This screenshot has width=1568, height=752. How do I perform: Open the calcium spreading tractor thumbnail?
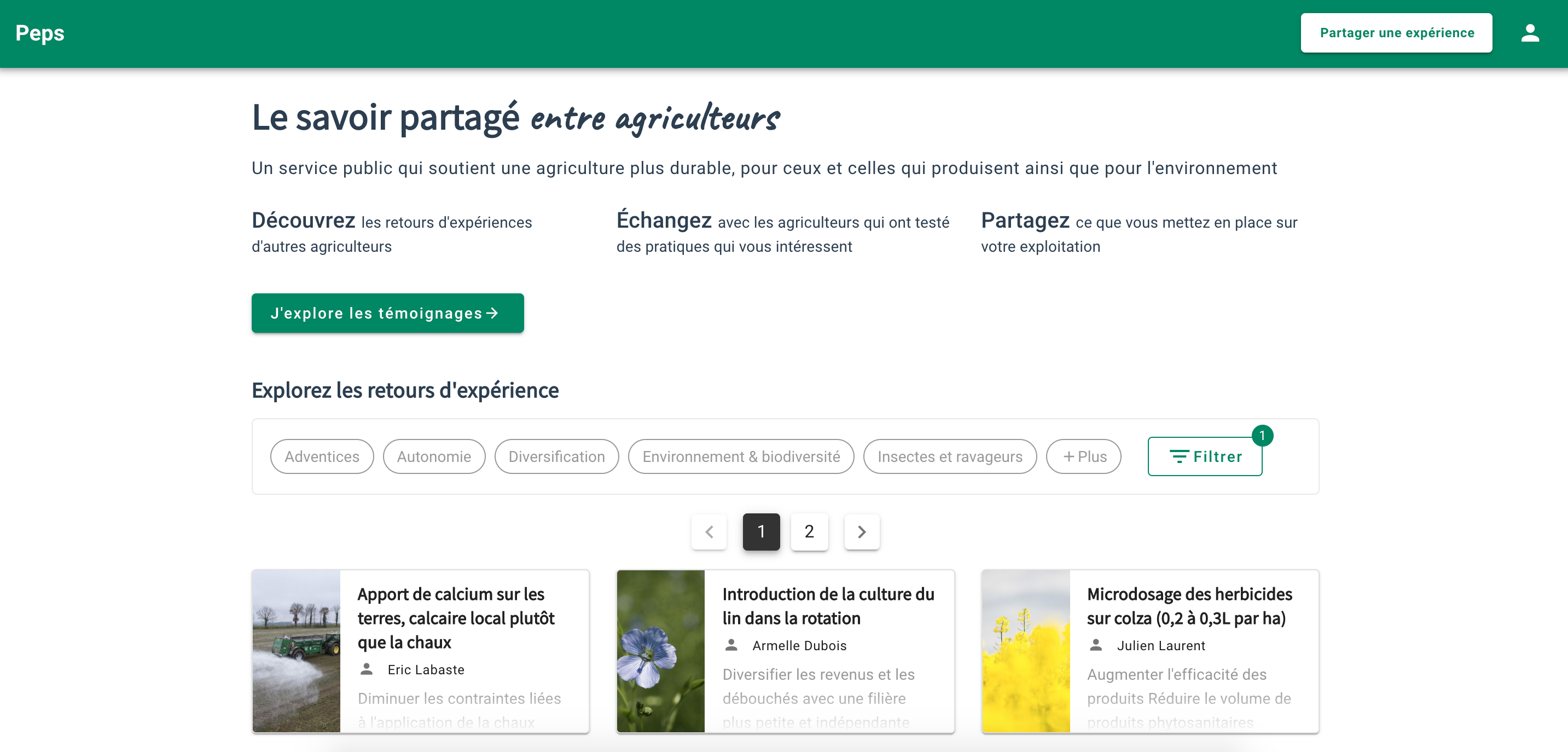point(297,650)
